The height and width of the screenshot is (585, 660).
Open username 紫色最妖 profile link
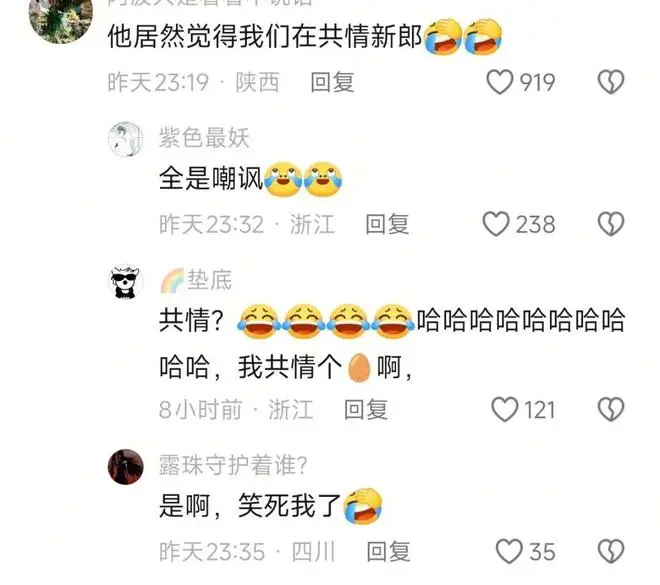204,138
